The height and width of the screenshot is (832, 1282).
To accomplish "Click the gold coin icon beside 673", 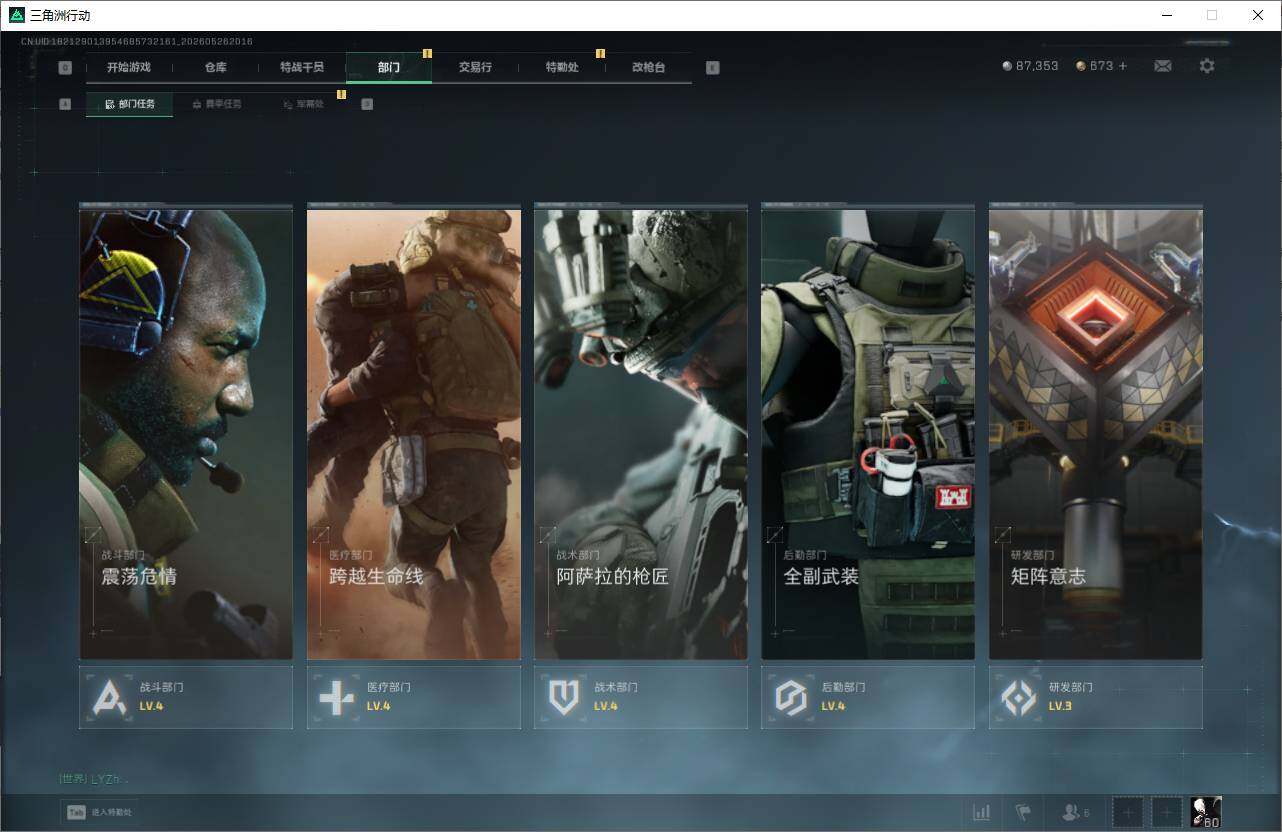I will click(x=1081, y=66).
